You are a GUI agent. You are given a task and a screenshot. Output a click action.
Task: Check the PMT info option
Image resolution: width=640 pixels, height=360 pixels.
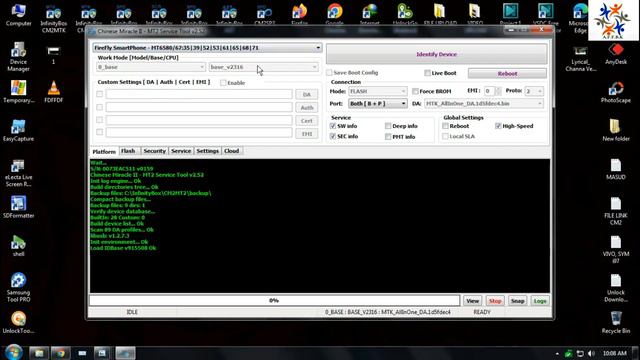pos(388,137)
